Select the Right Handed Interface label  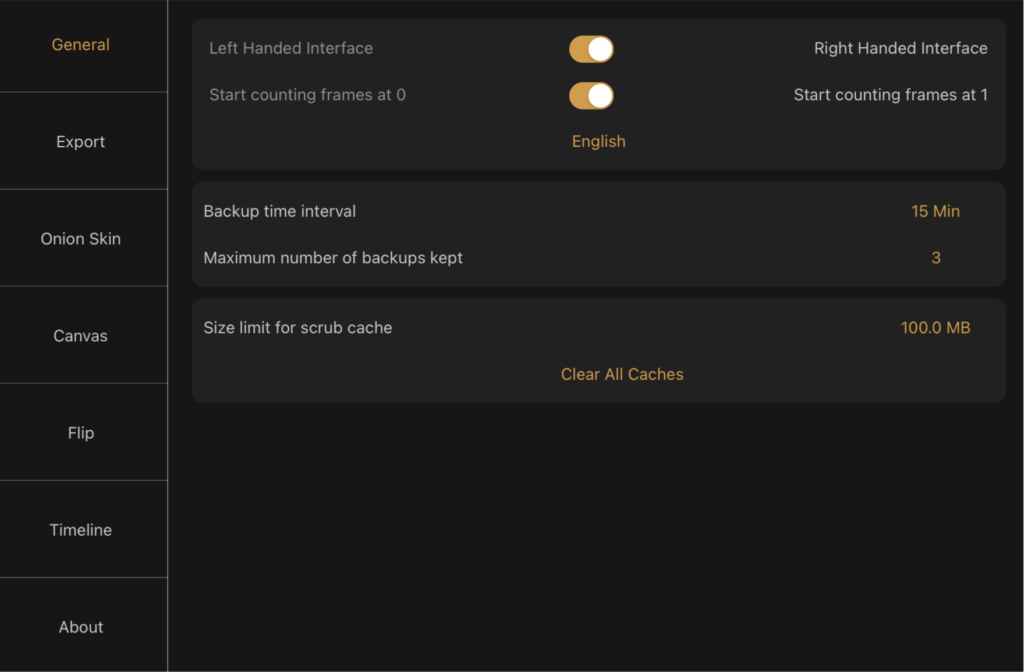tap(901, 48)
